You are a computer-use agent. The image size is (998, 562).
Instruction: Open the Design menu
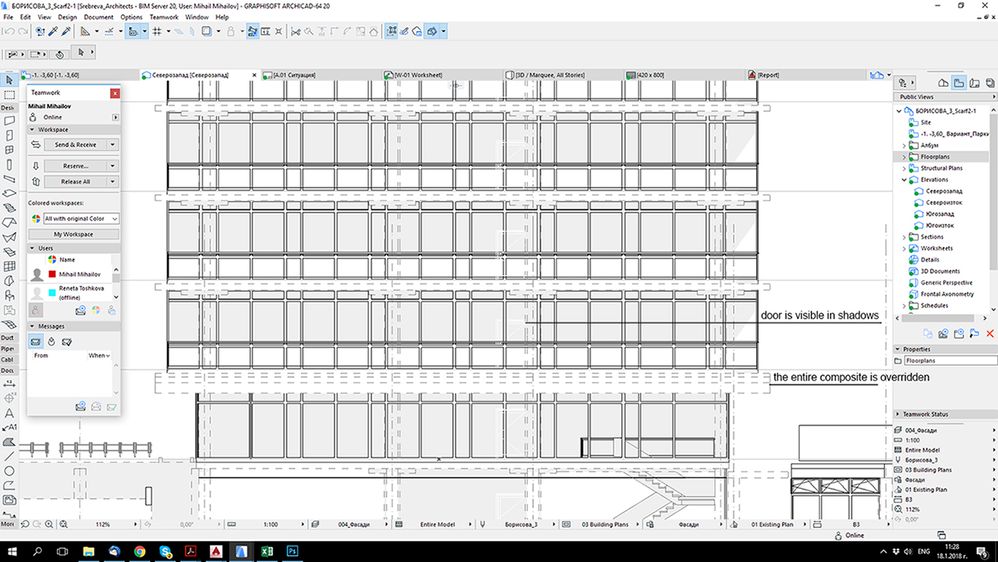(x=67, y=17)
